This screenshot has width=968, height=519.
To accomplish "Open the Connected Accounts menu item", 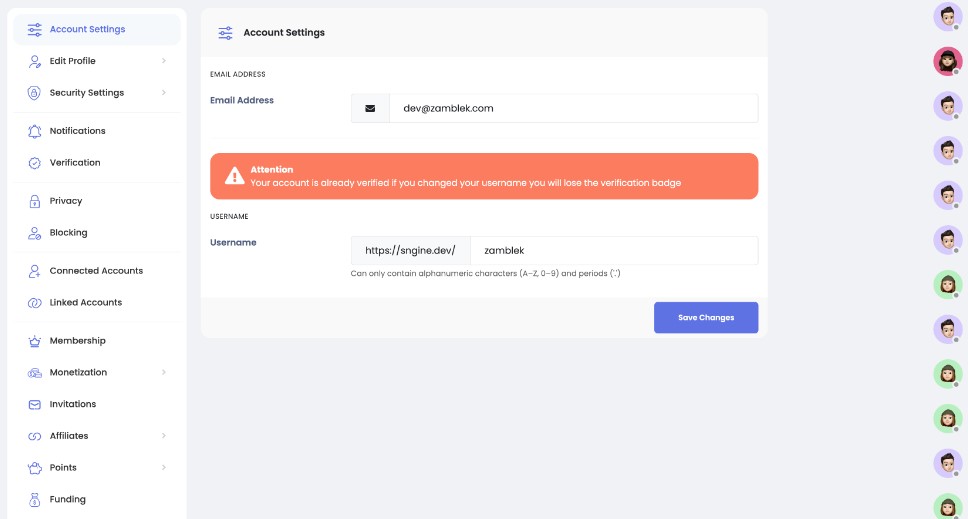I will point(96,271).
